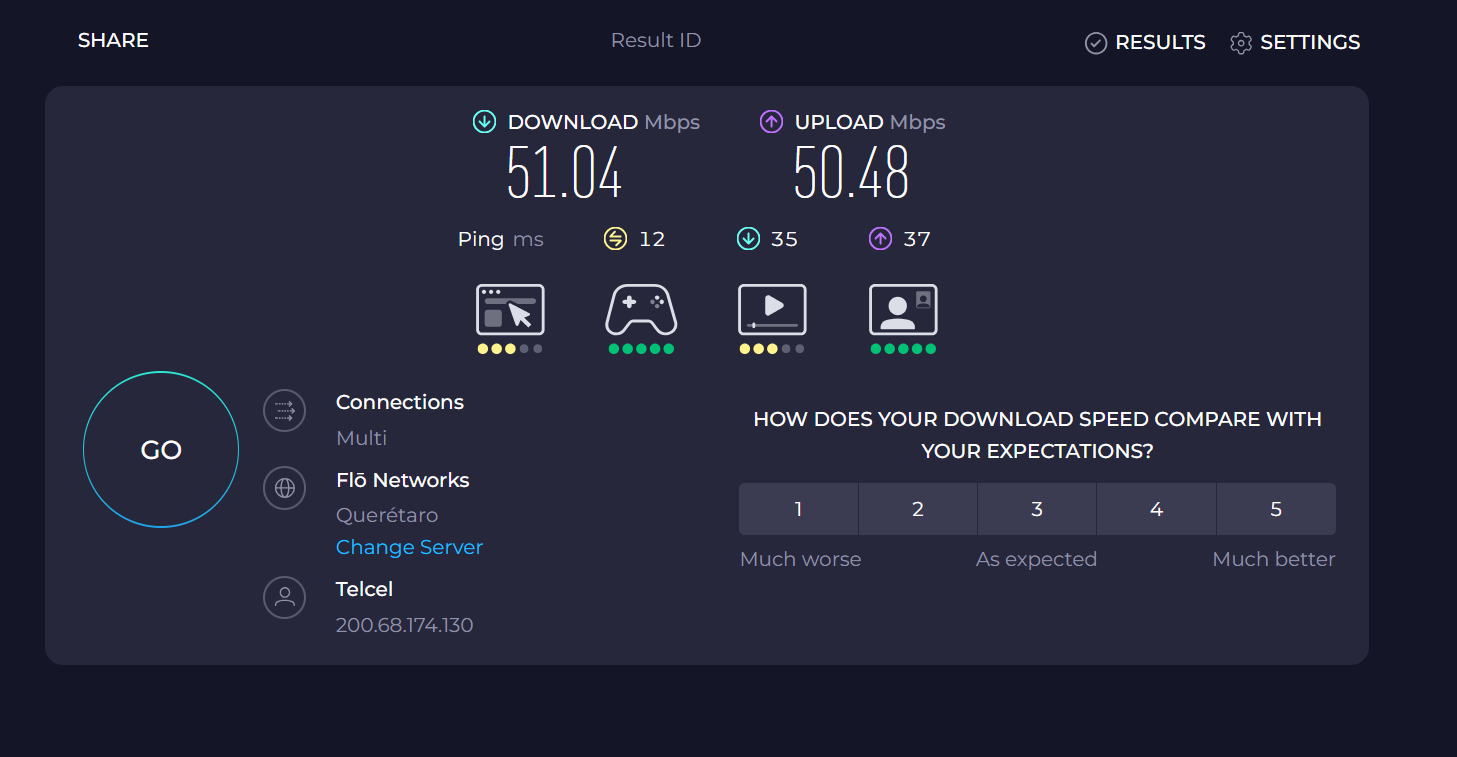
Task: Click the user icon beside Telcel
Action: click(284, 597)
